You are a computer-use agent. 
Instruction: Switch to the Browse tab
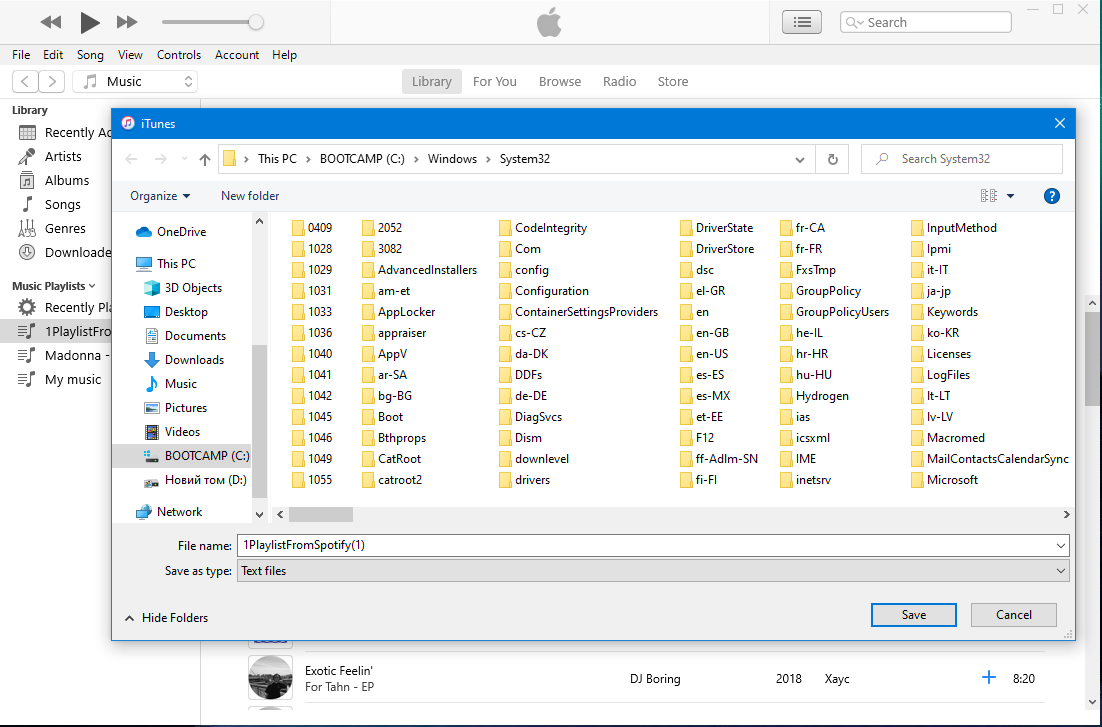(560, 82)
